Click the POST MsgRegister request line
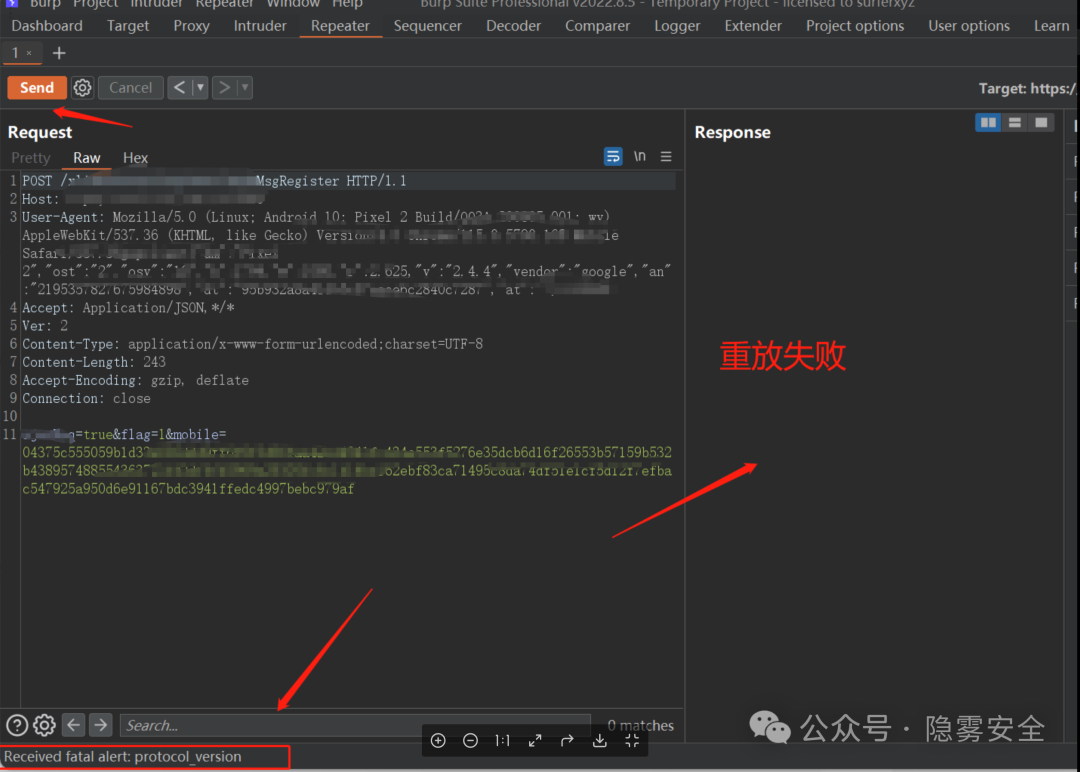 click(214, 181)
